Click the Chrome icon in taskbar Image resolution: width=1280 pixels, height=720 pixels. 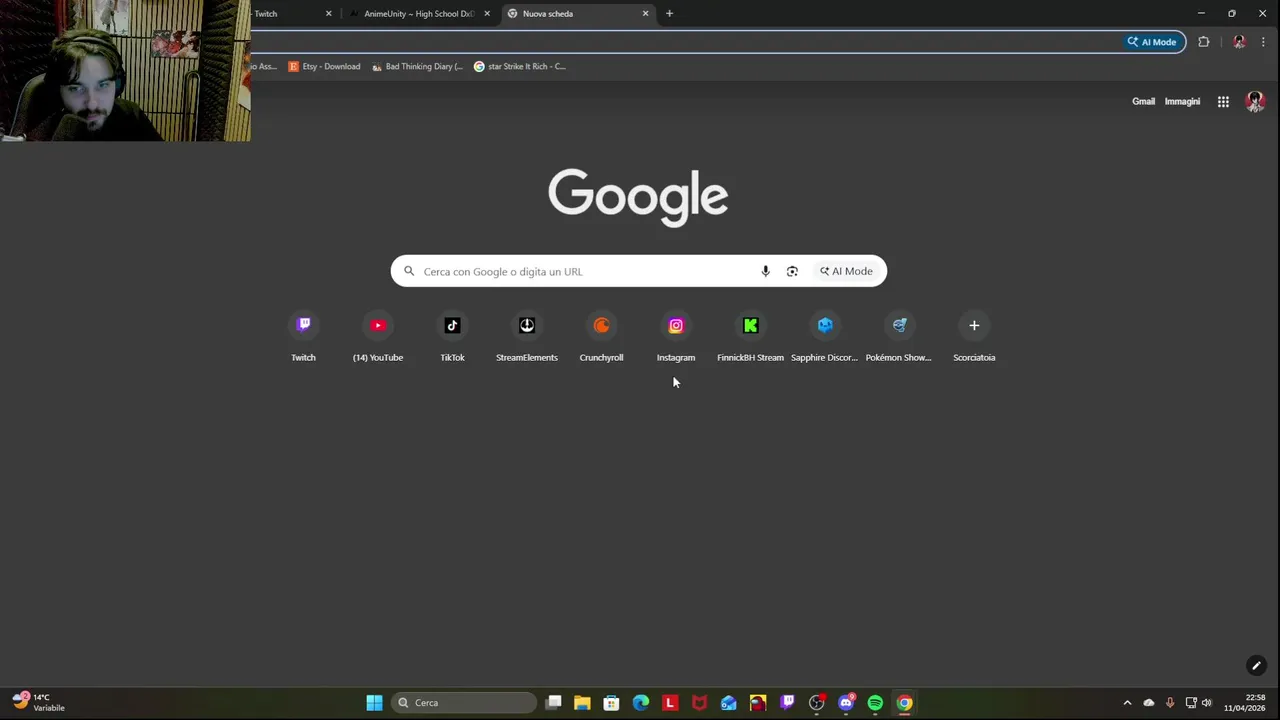click(904, 703)
